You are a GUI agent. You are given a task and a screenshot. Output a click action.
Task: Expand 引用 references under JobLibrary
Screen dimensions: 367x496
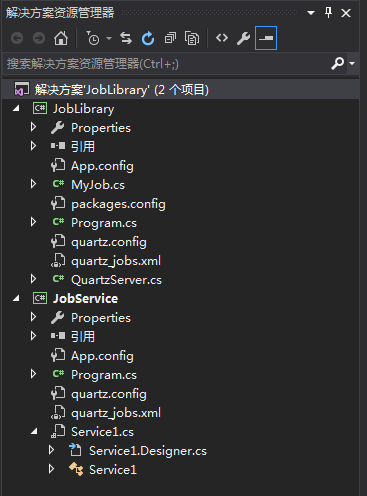point(33,146)
